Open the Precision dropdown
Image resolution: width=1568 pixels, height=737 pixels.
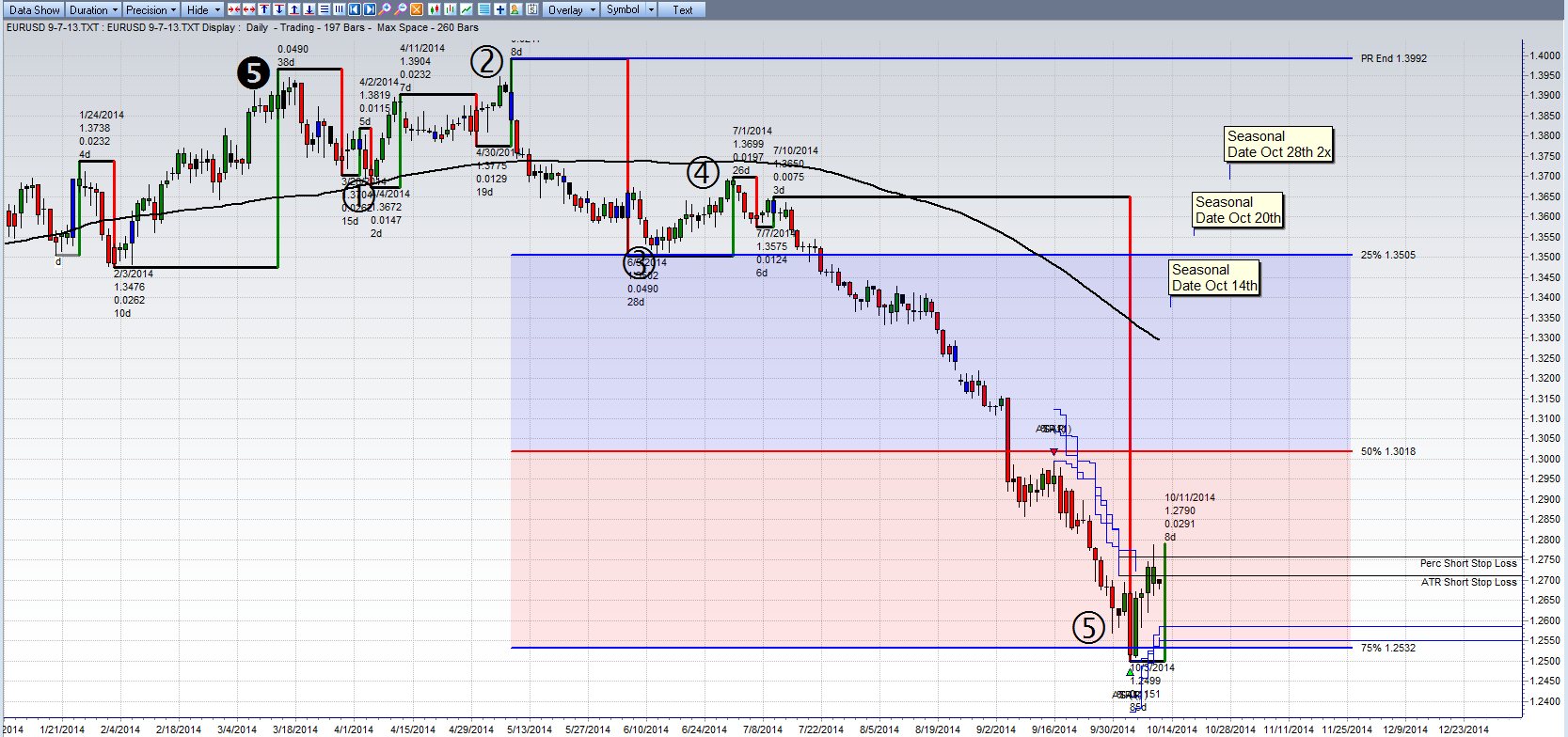tap(151, 9)
